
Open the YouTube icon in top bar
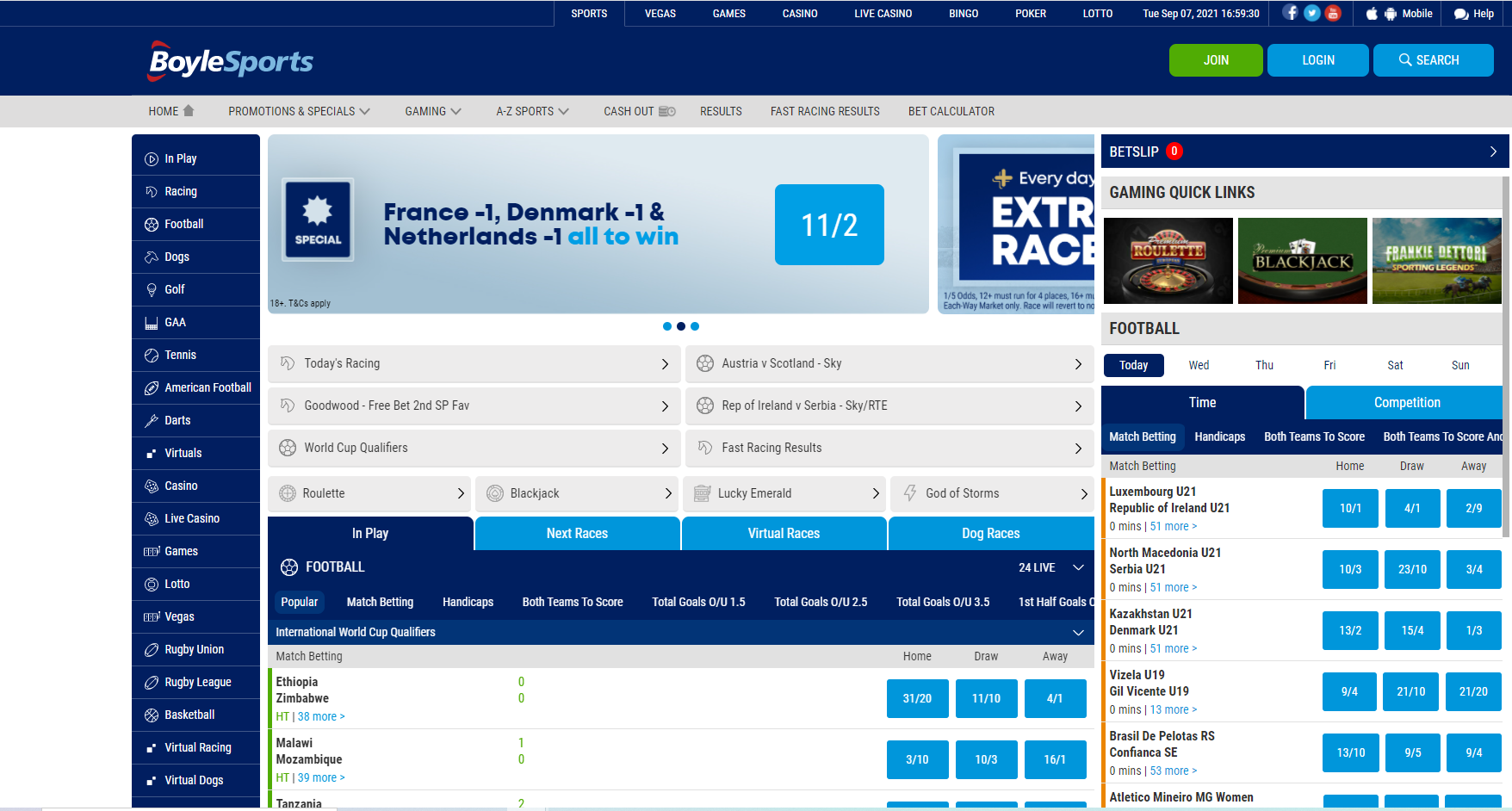(1333, 13)
